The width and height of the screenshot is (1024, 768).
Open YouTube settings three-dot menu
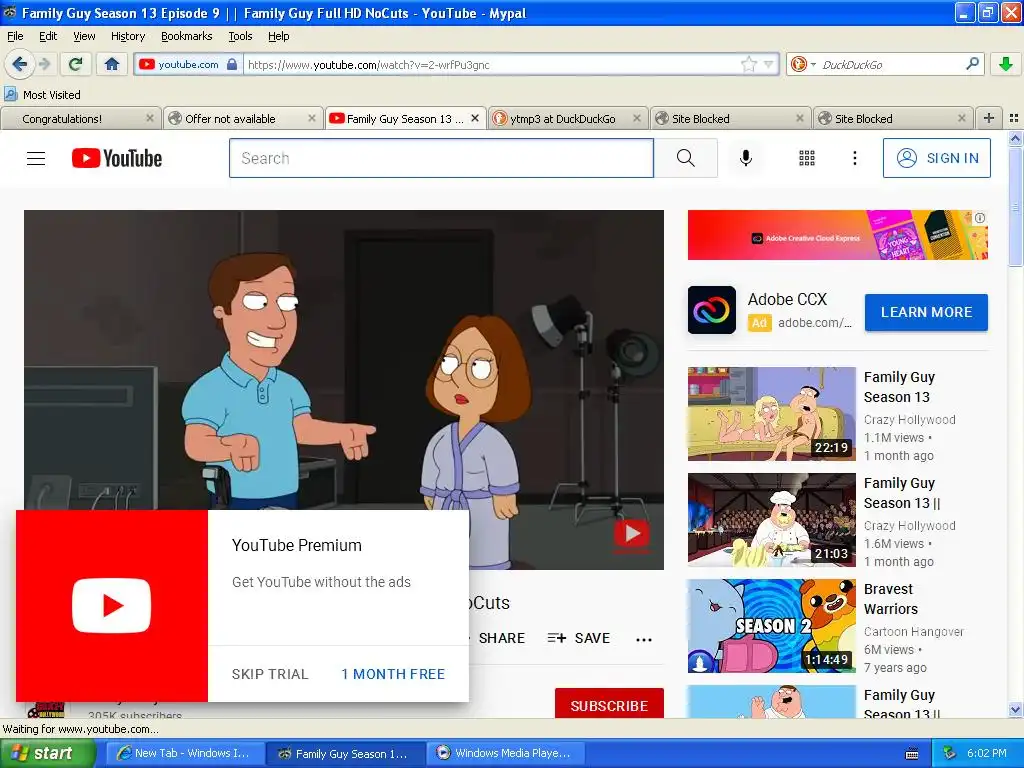point(854,158)
